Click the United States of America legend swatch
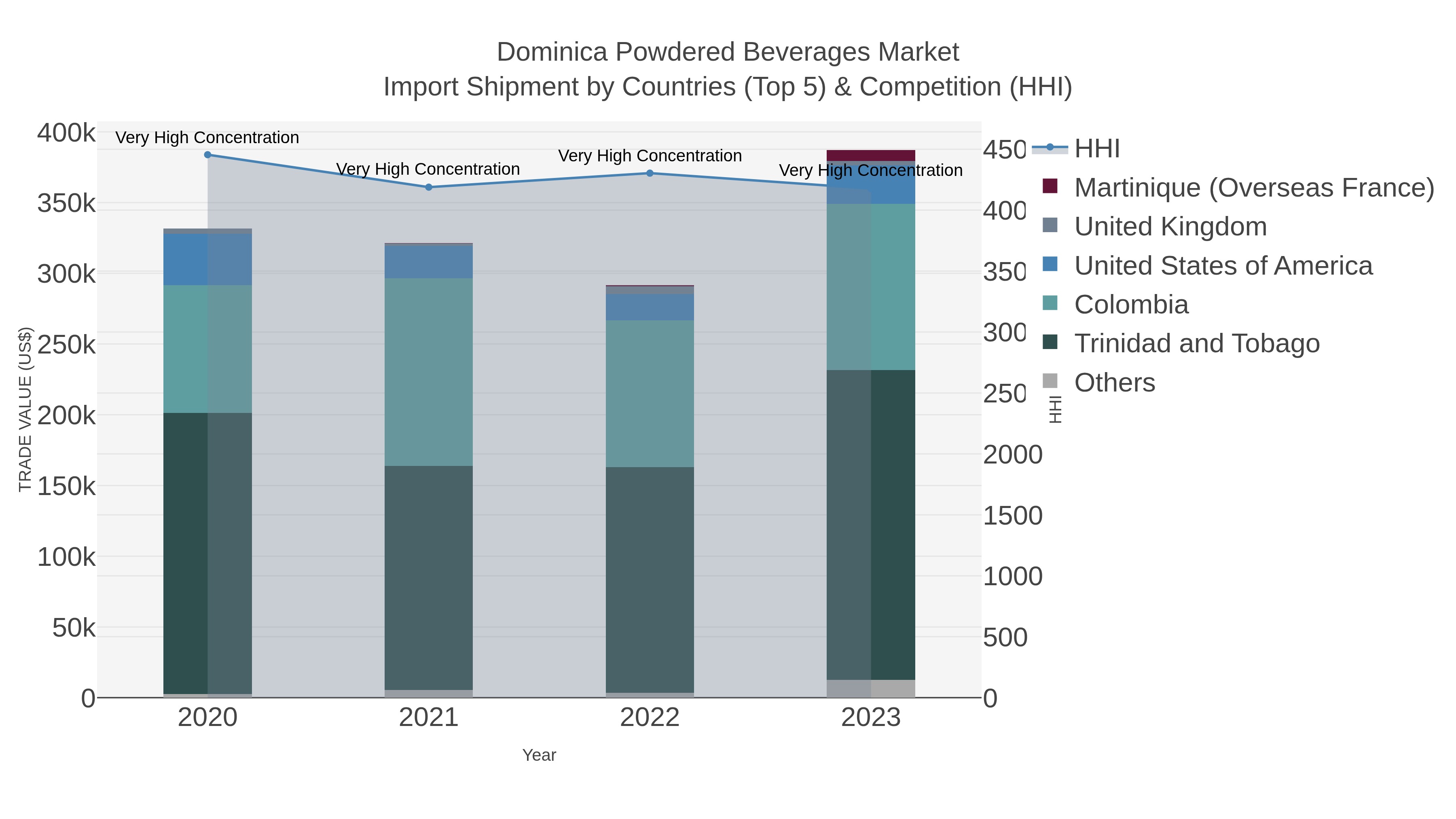 coord(1050,264)
